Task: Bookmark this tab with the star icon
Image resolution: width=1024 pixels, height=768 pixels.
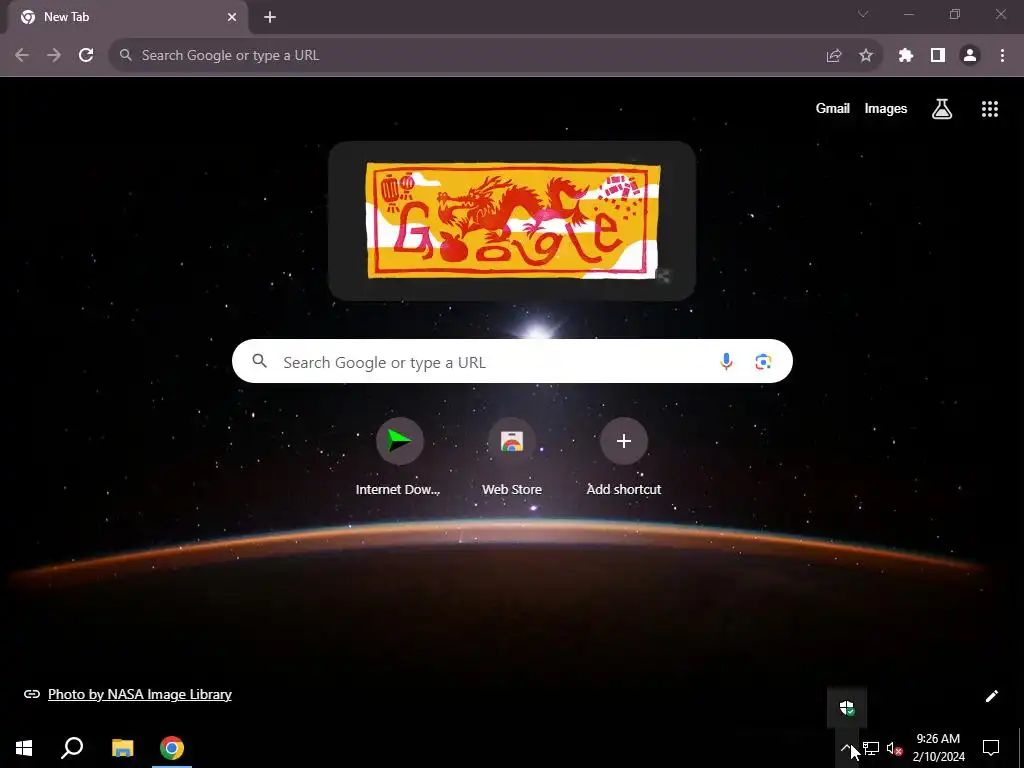Action: pos(866,56)
